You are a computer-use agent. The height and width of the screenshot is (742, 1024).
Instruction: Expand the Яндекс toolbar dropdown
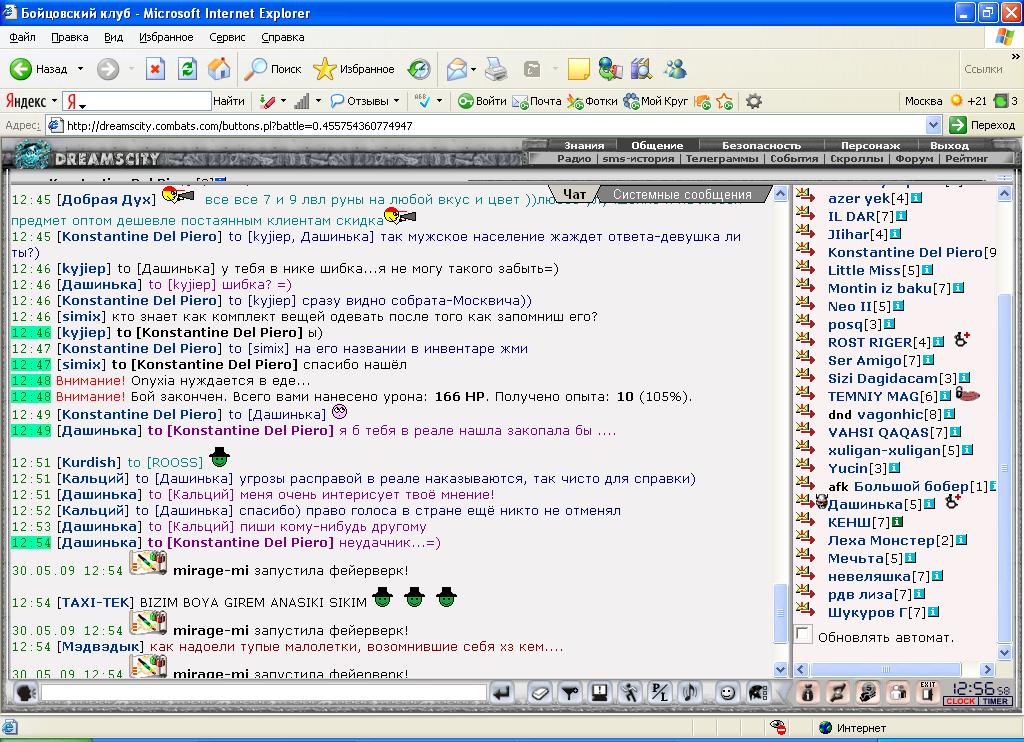pos(55,102)
